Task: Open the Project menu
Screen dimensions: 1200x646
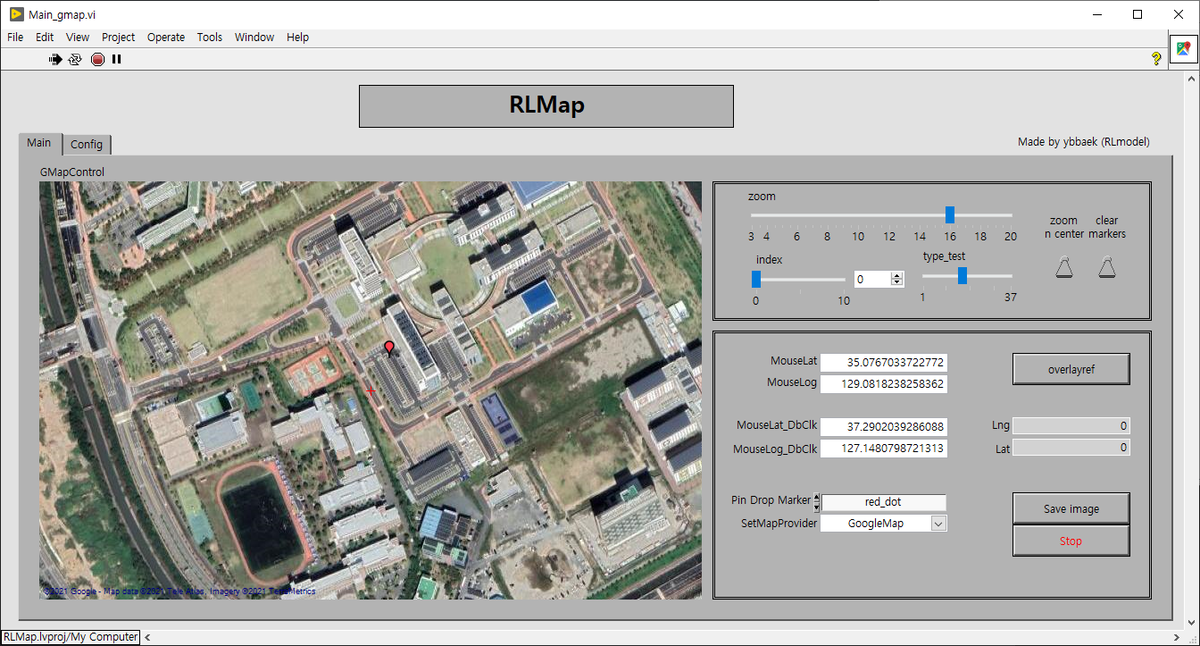Action: tap(118, 37)
